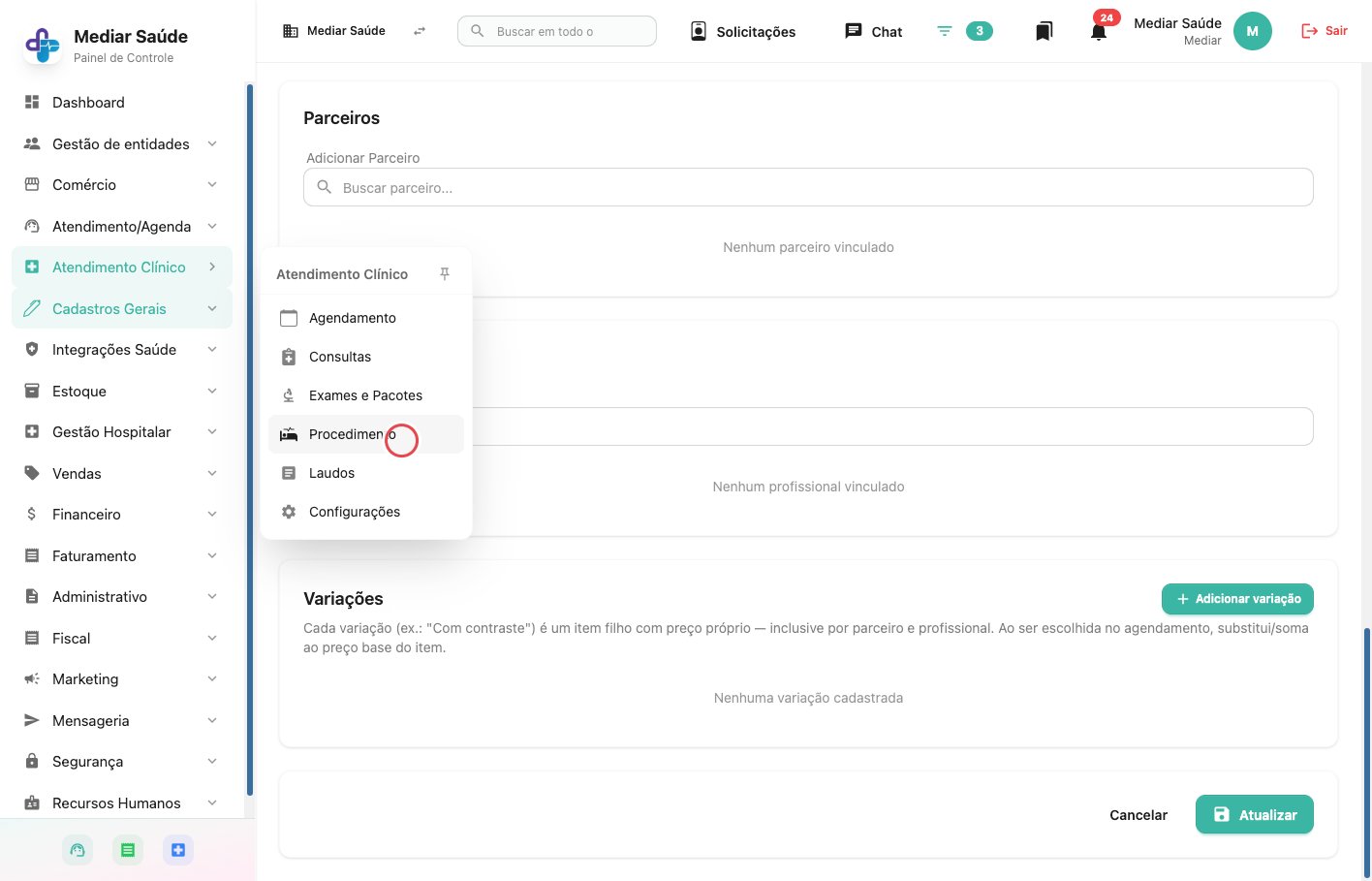Image resolution: width=1372 pixels, height=881 pixels.
Task: Open Exames e Pacotes menu item
Action: (366, 395)
